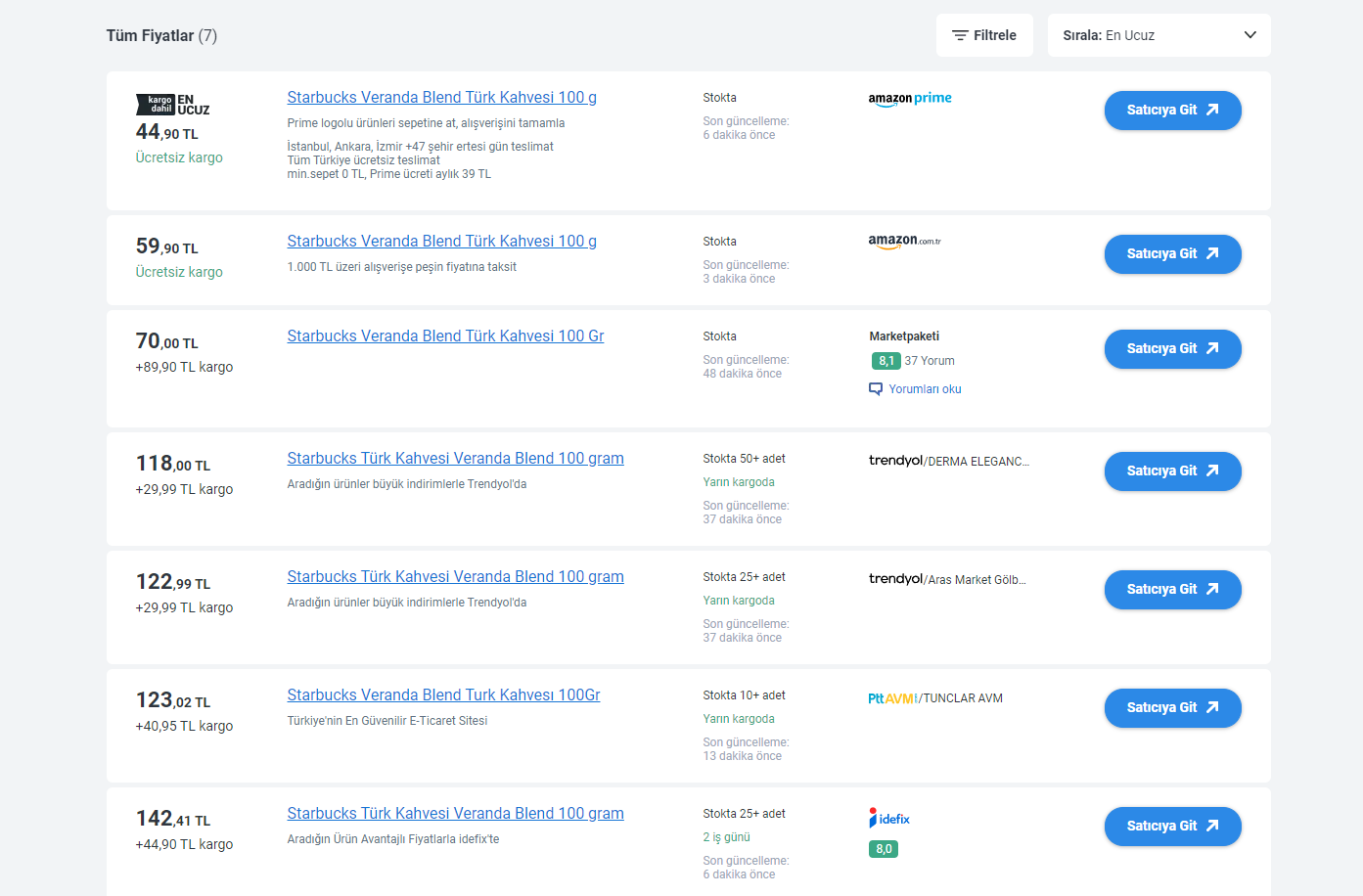The height and width of the screenshot is (896, 1363).
Task: Click the Stokta 10+ adet stock text
Action: (x=744, y=695)
